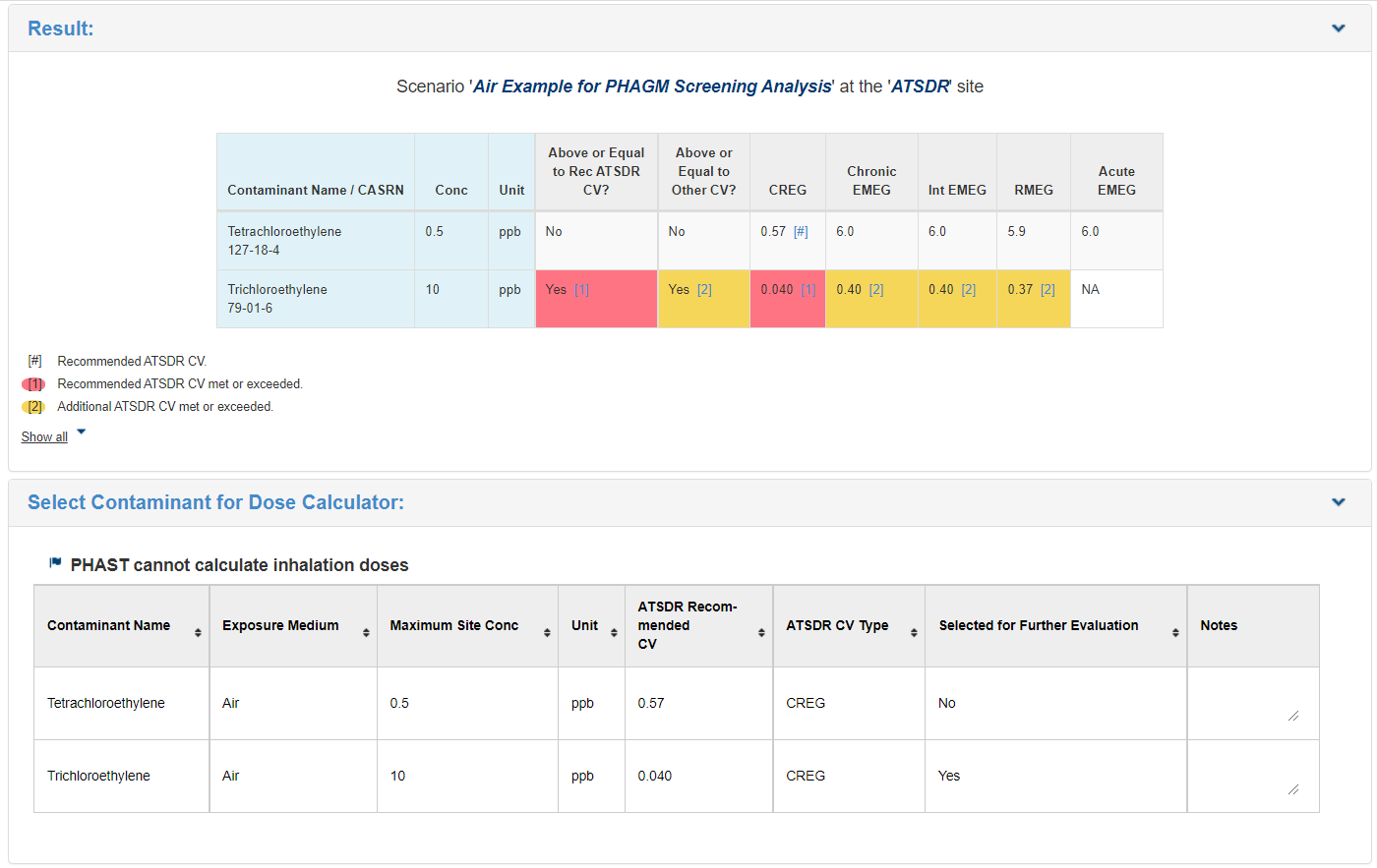1377x868 pixels.
Task: Click the Show all legend link
Action: (44, 437)
